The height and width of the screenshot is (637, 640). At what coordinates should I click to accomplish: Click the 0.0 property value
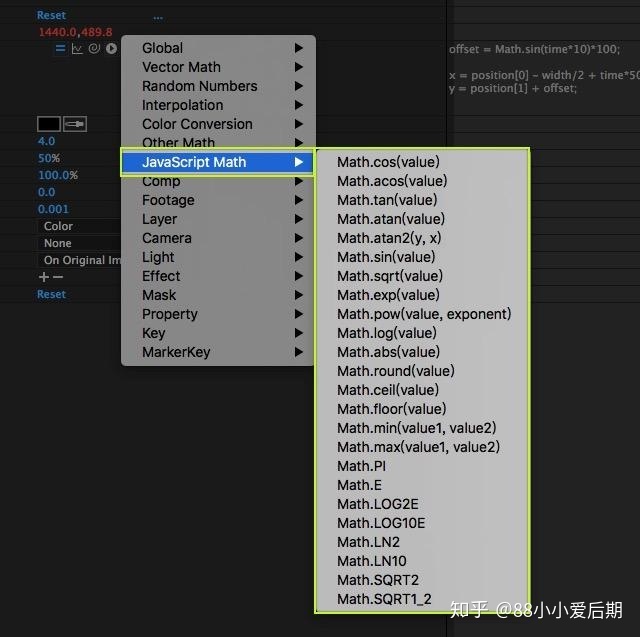46,192
